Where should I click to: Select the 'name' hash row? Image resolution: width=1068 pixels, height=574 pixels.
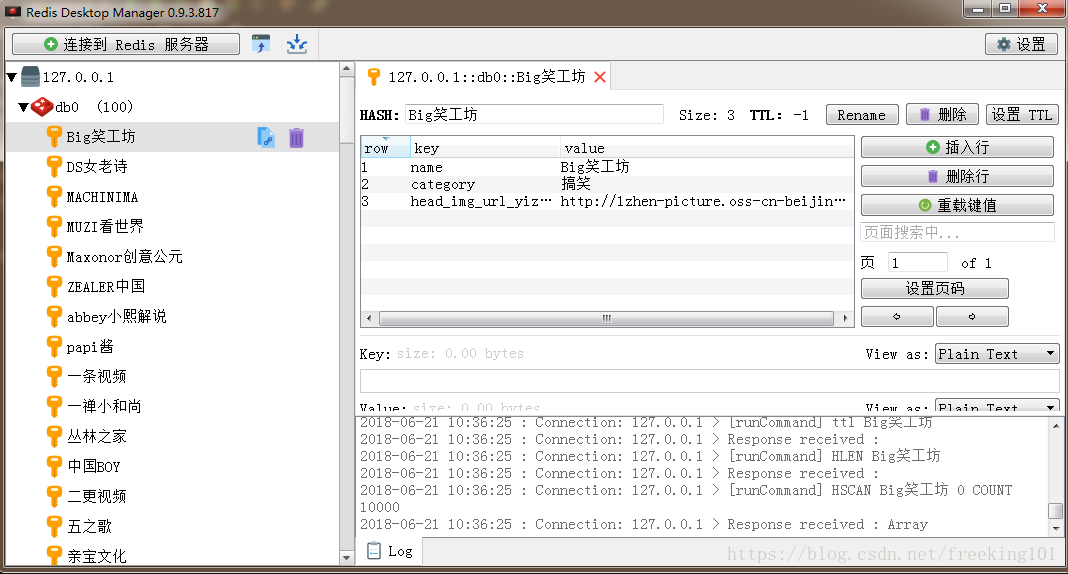[607, 167]
